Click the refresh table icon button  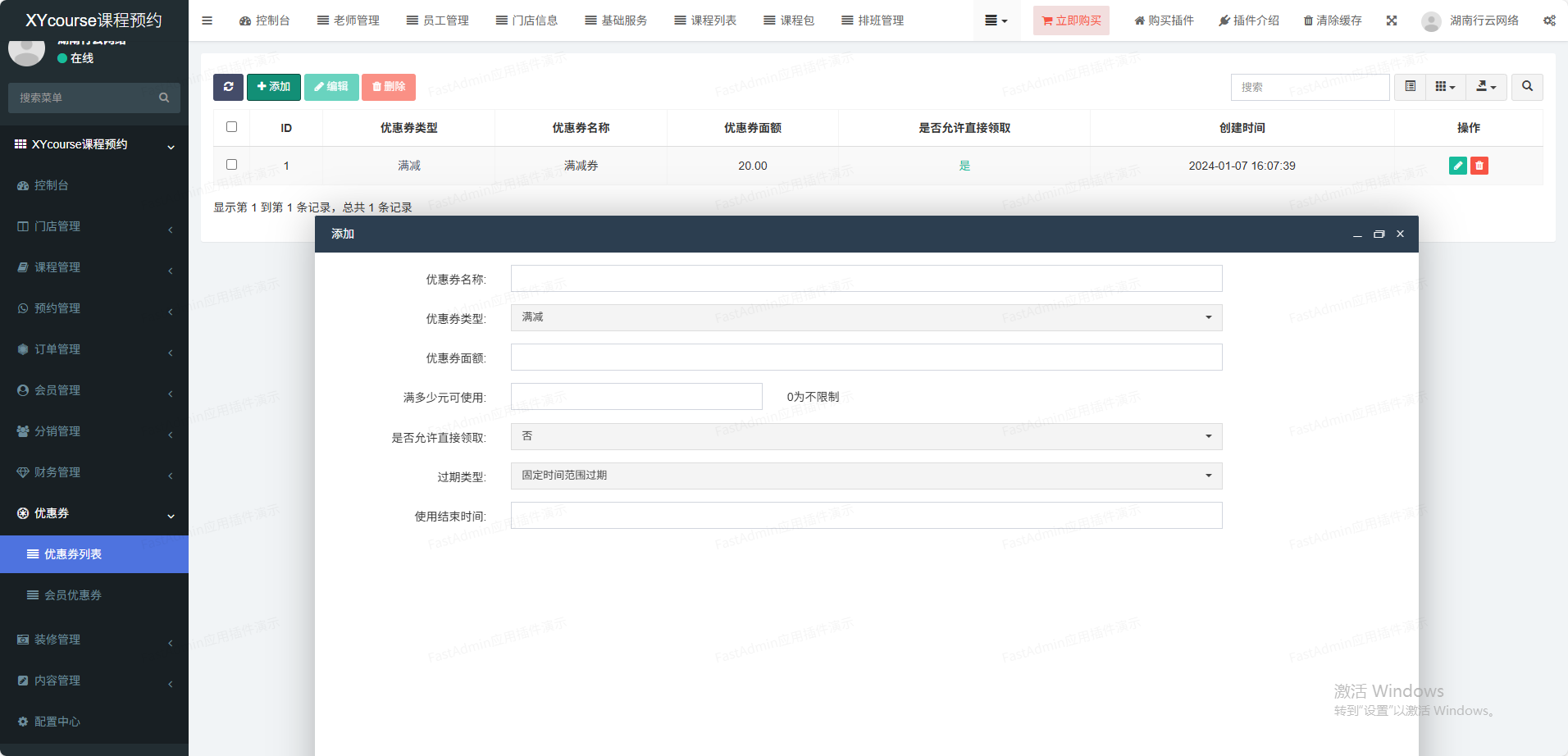[x=228, y=87]
